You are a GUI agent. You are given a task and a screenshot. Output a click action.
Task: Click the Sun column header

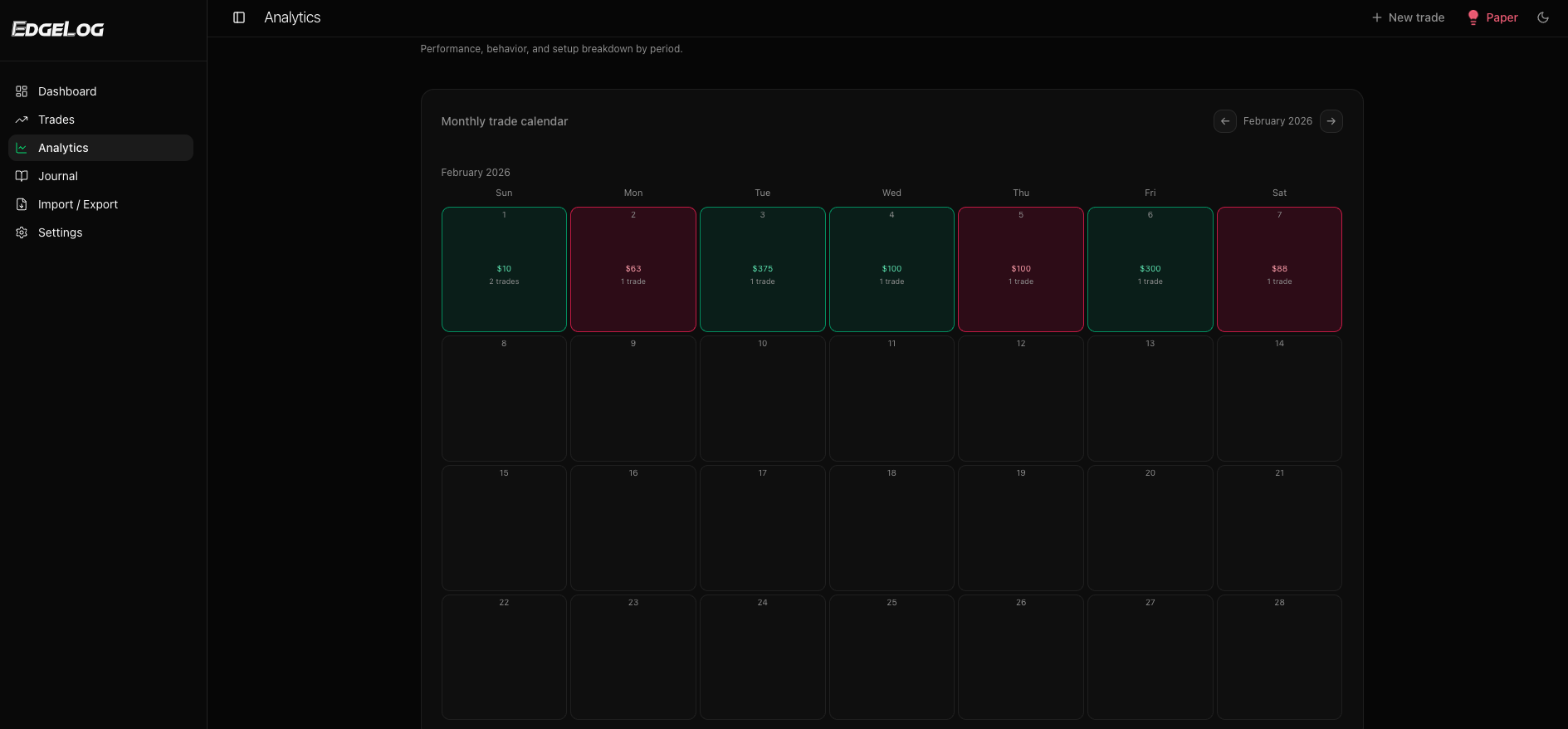(x=504, y=193)
